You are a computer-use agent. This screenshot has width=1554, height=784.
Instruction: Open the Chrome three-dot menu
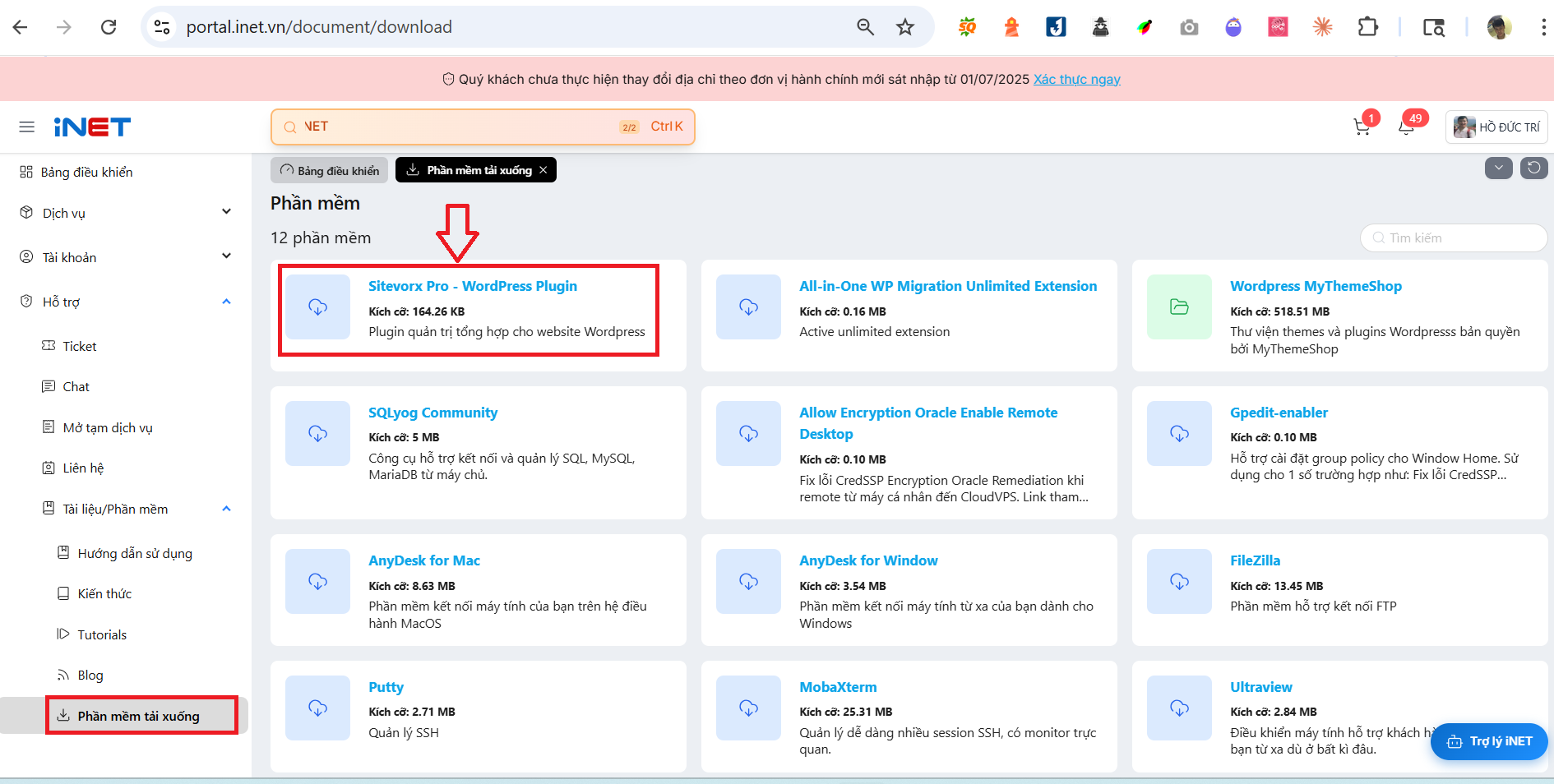point(1542,27)
